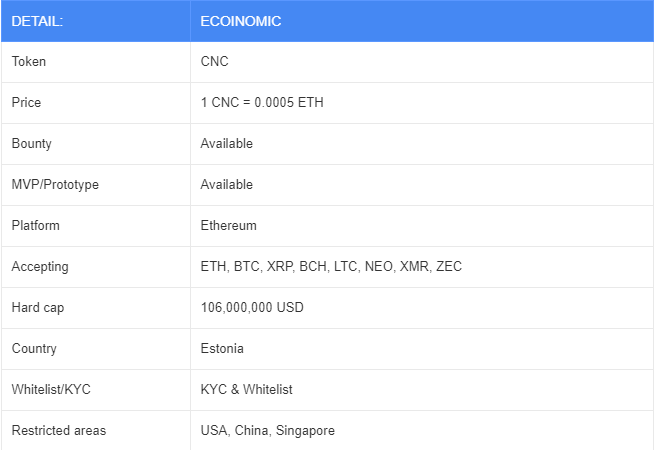
Task: Click the 1 CNC = 0.0005 ETH text
Action: click(262, 103)
